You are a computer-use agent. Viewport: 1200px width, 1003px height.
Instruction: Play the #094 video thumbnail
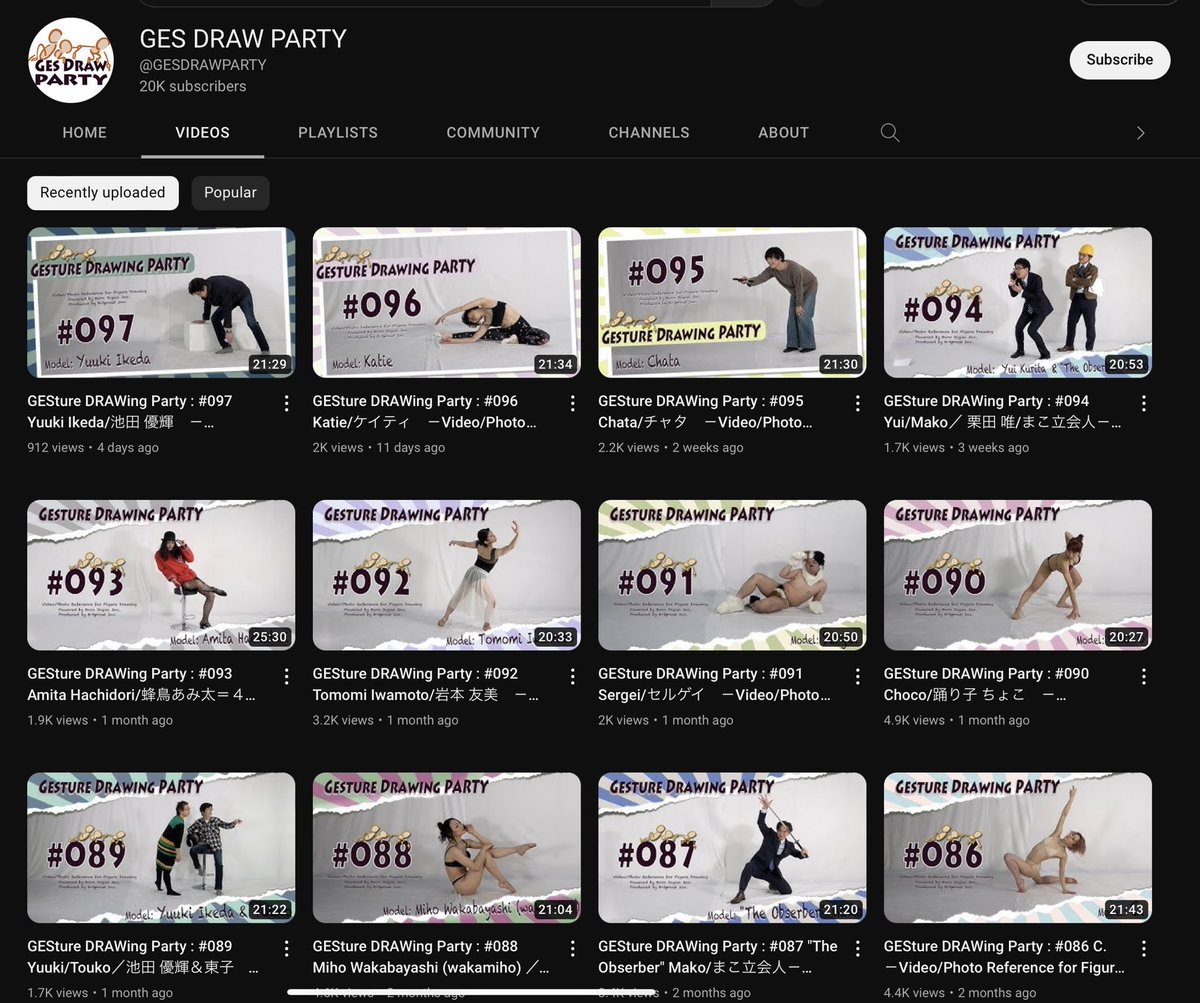coord(1018,302)
